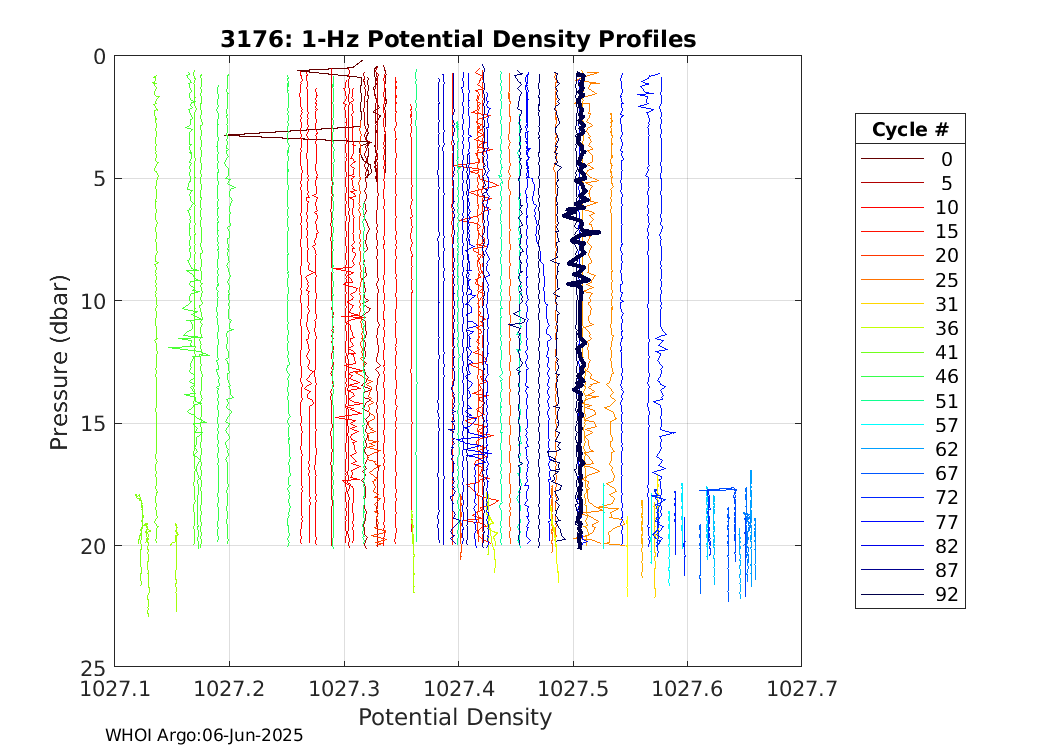Click the y-axis tick label 20
This screenshot has width=1050, height=750.
pos(94,547)
